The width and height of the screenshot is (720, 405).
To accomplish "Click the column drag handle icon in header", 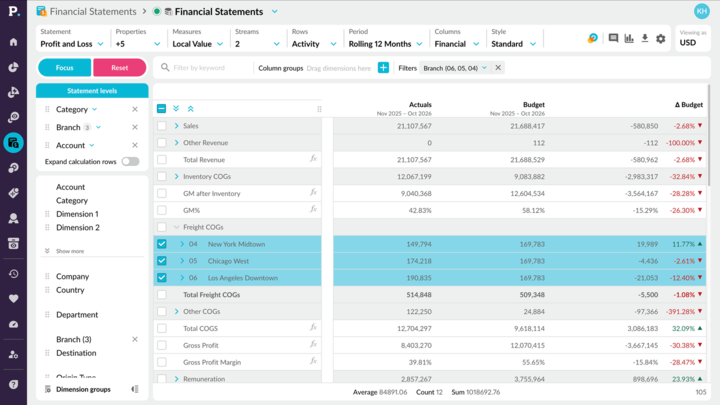I will (x=319, y=109).
